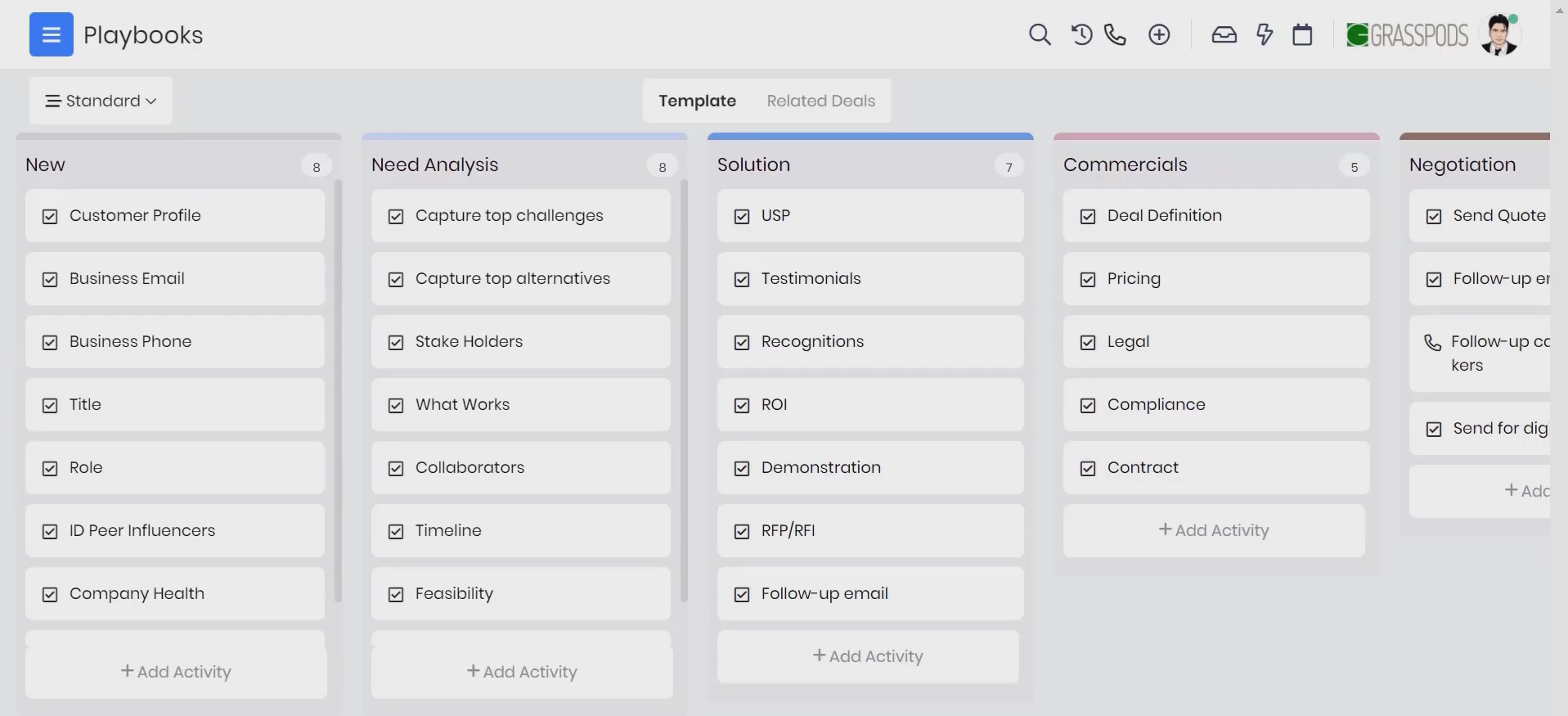Open the calendar icon
1568x716 pixels.
1302,34
